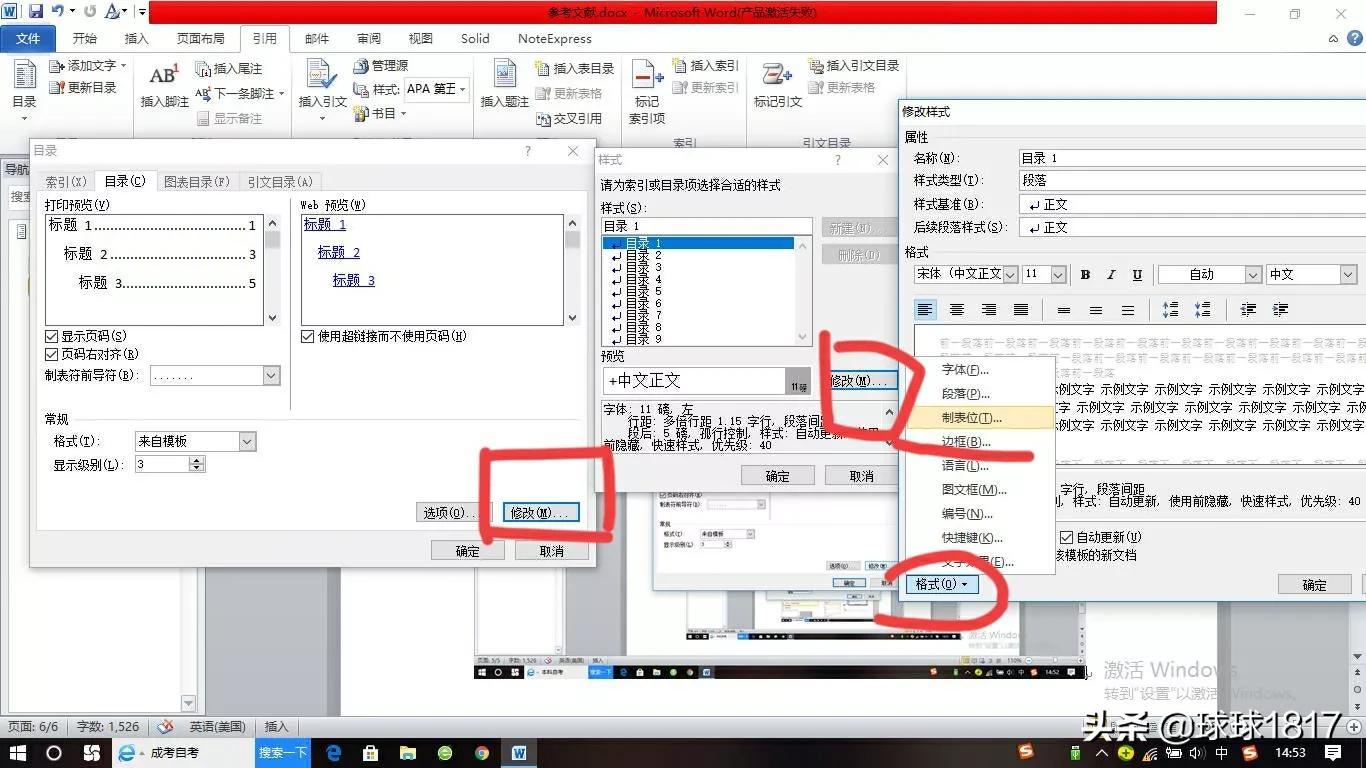Toggle 使用超链接而不使用页码 checkbox
This screenshot has width=1366, height=768.
tap(308, 337)
